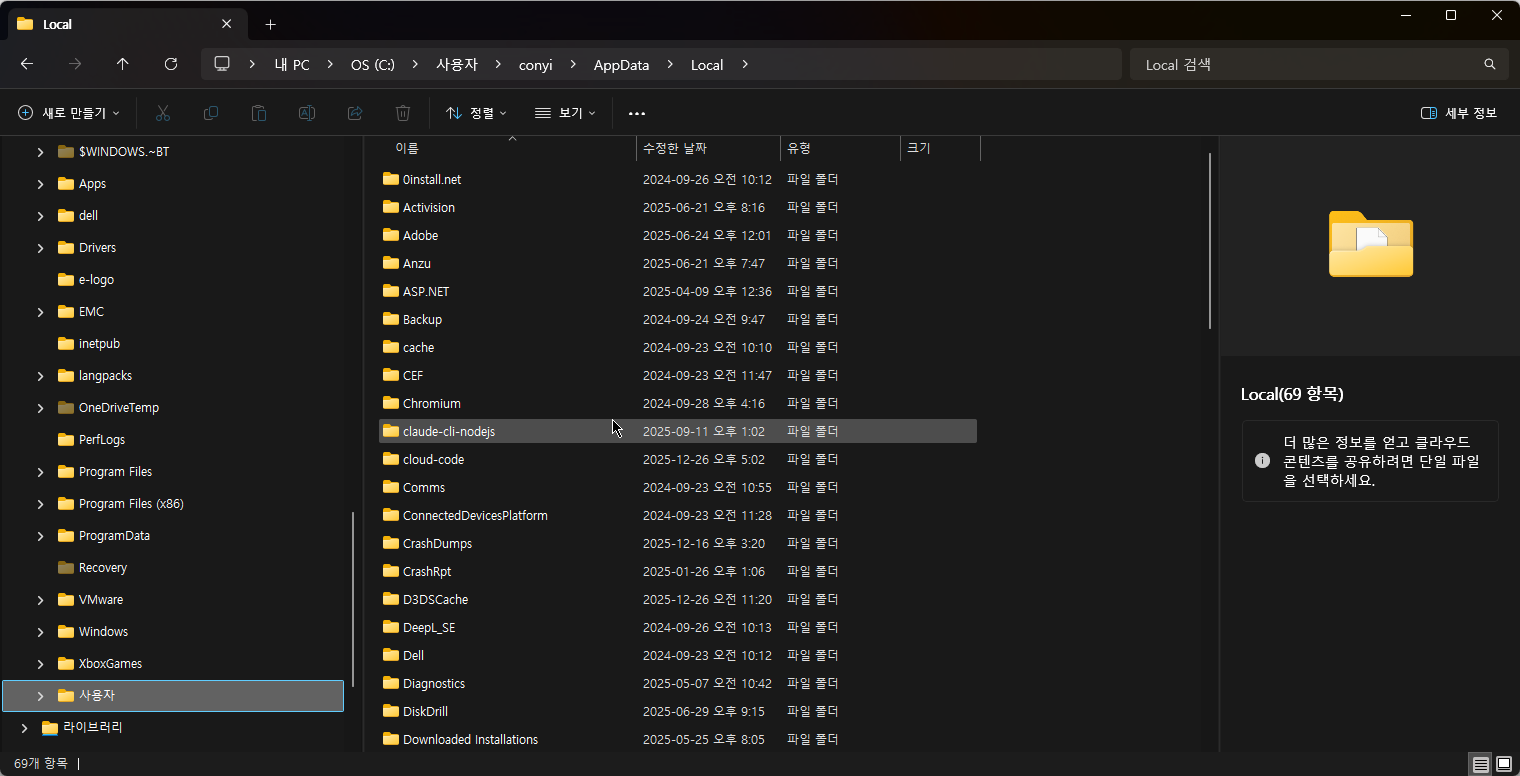Click AppData breadcrumb in address bar
Image resolution: width=1520 pixels, height=776 pixels.
[621, 64]
